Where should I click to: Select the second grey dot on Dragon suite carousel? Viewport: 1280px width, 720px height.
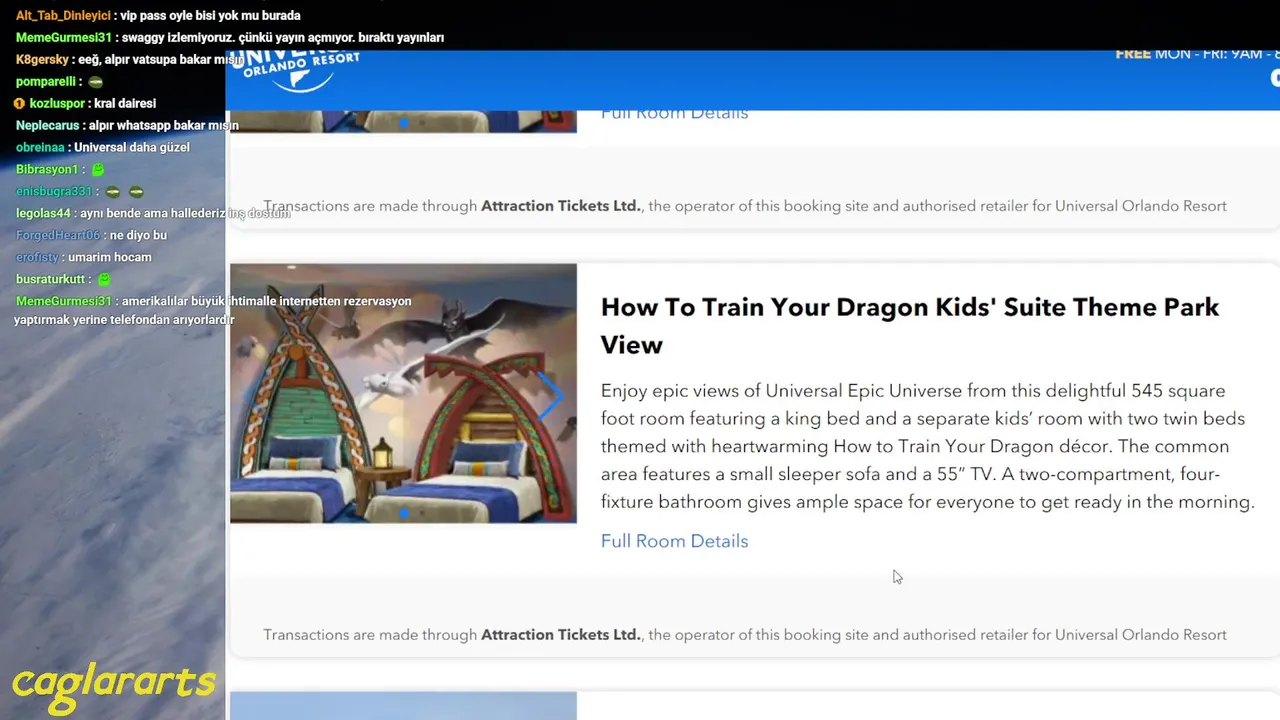coord(422,513)
